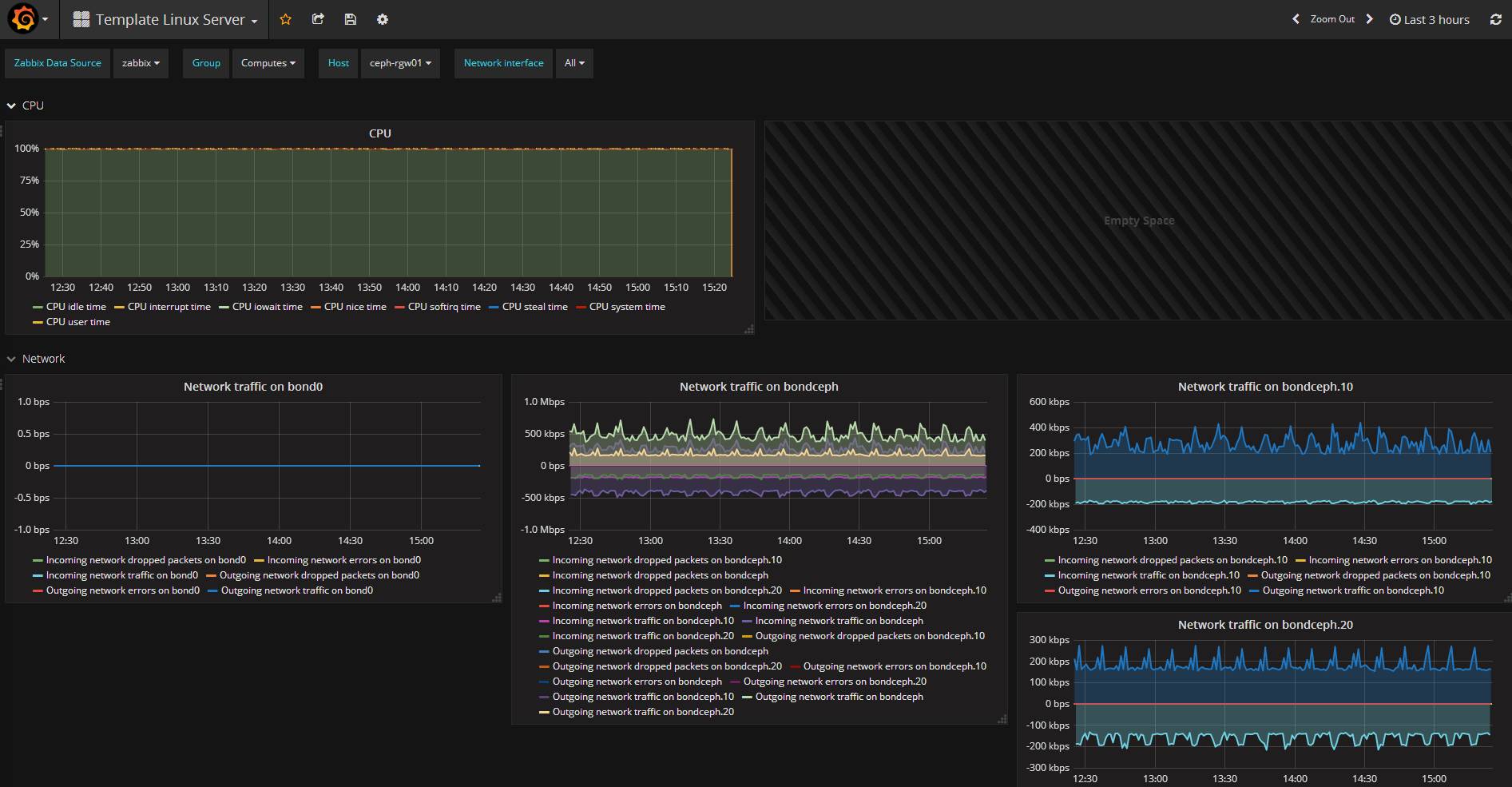Select Incoming network traffic on bondceph legend
Viewport: 1512px width, 787px height.
(839, 621)
